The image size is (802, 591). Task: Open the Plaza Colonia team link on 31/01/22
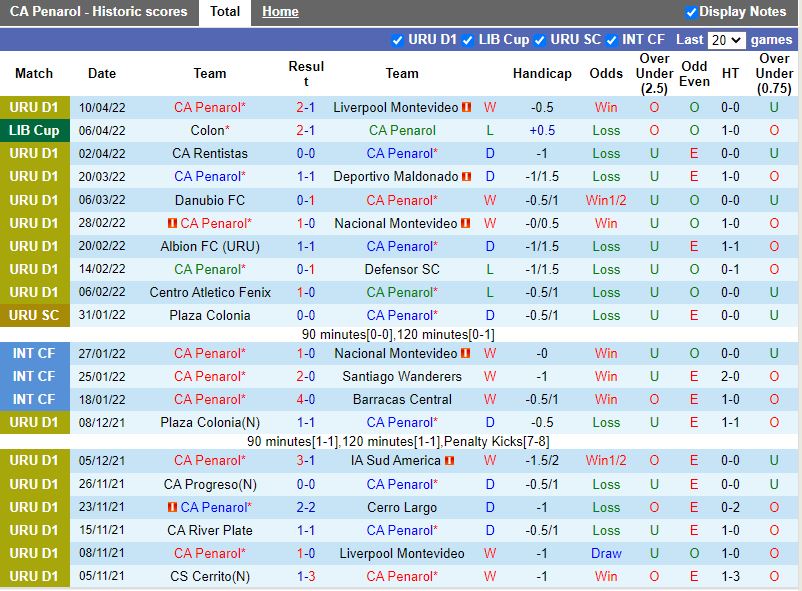[210, 315]
